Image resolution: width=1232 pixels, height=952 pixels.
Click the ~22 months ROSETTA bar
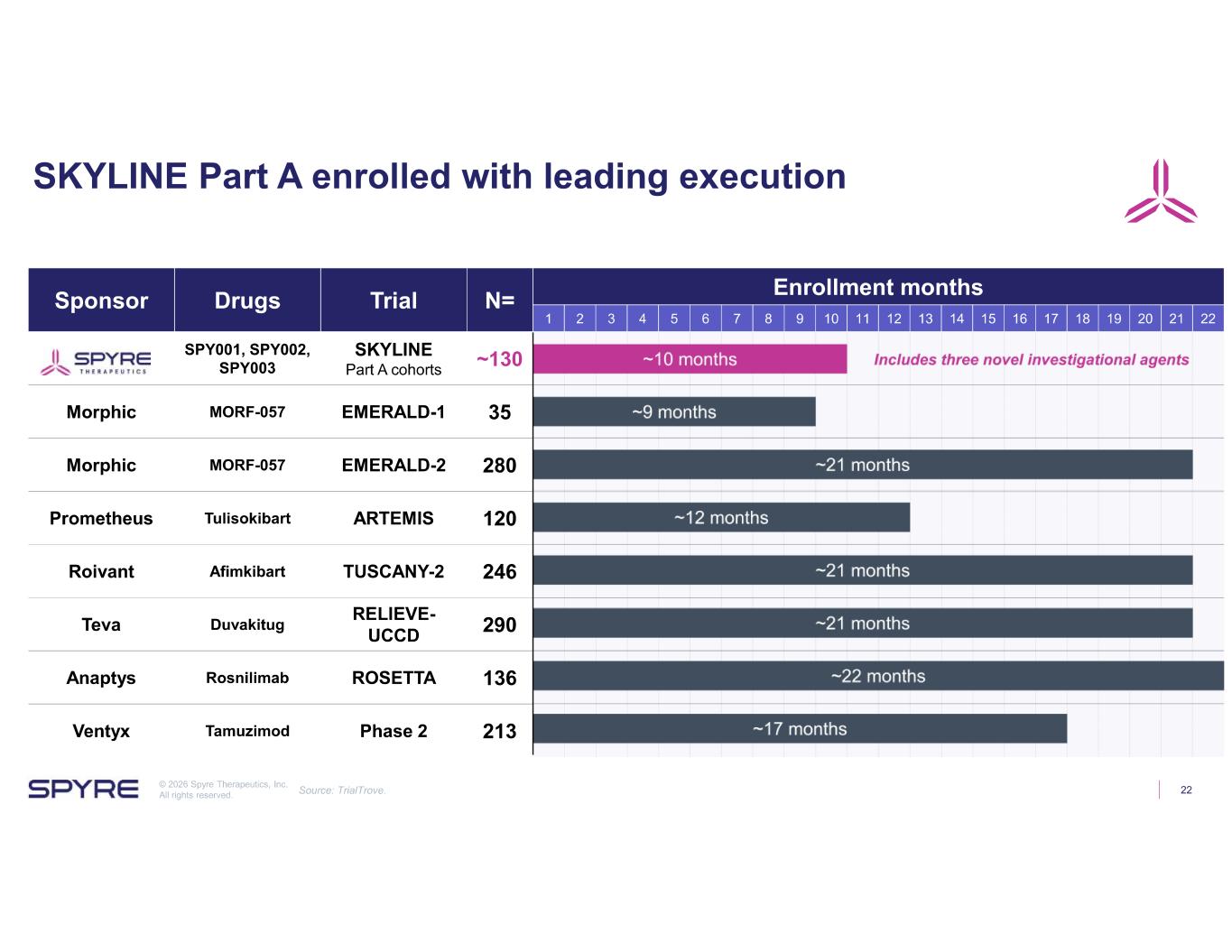pyautogui.click(x=878, y=676)
